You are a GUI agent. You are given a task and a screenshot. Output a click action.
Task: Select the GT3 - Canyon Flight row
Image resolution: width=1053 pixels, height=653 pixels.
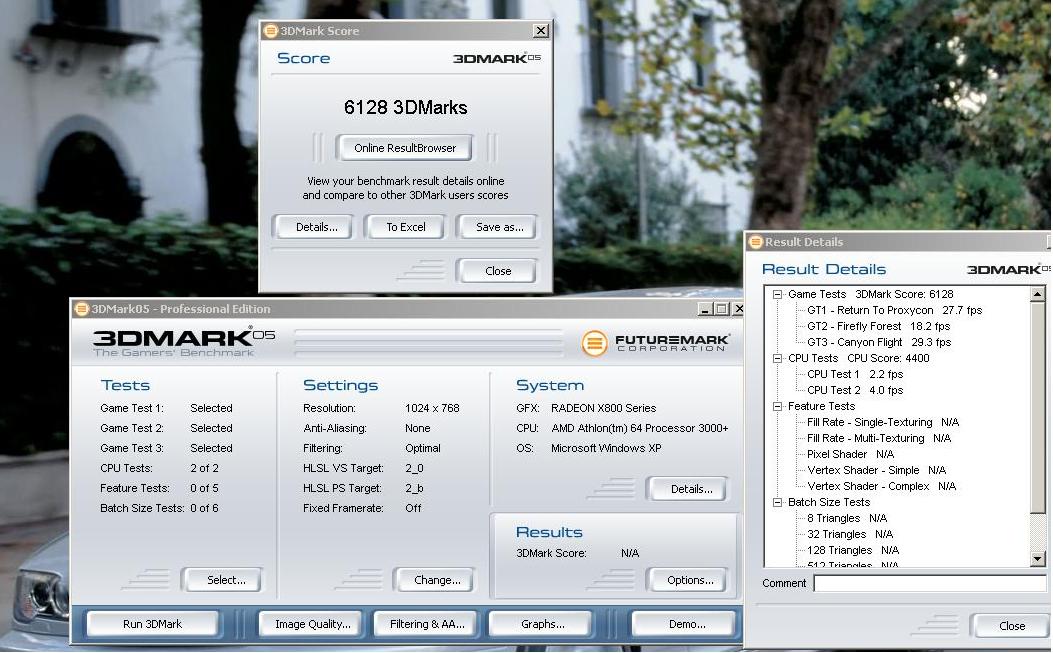coord(879,342)
